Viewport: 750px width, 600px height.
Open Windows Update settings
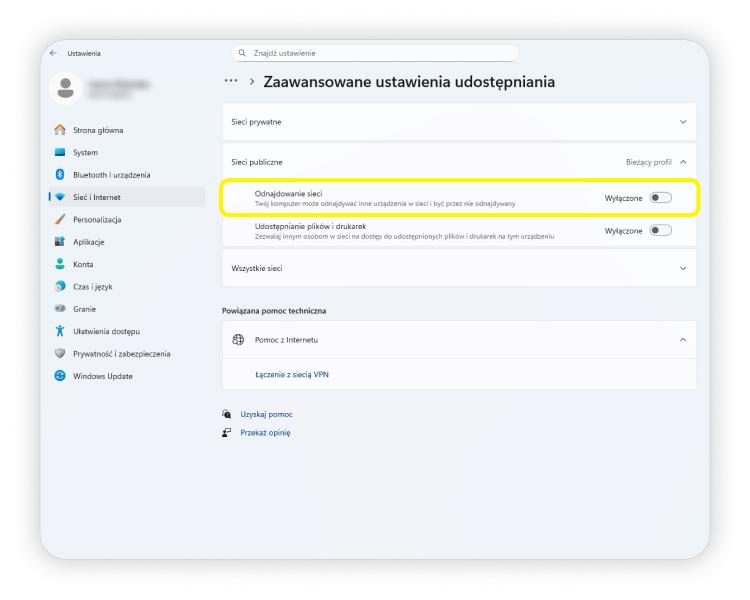coord(127,376)
